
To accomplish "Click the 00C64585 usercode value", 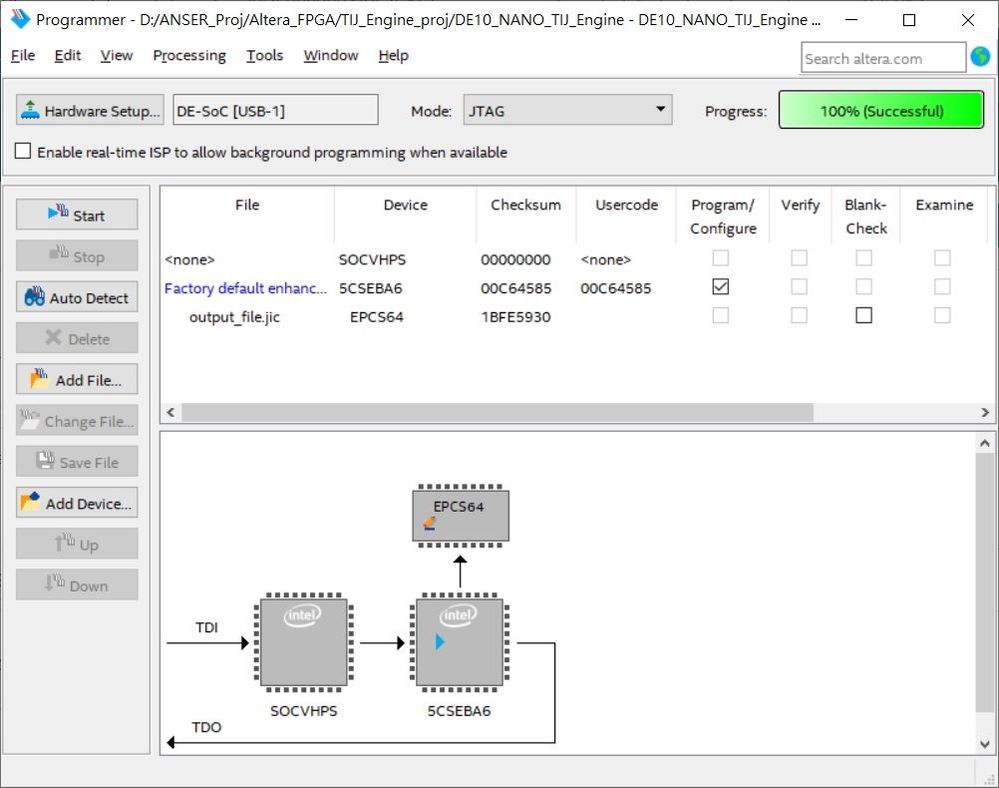I will [x=615, y=288].
